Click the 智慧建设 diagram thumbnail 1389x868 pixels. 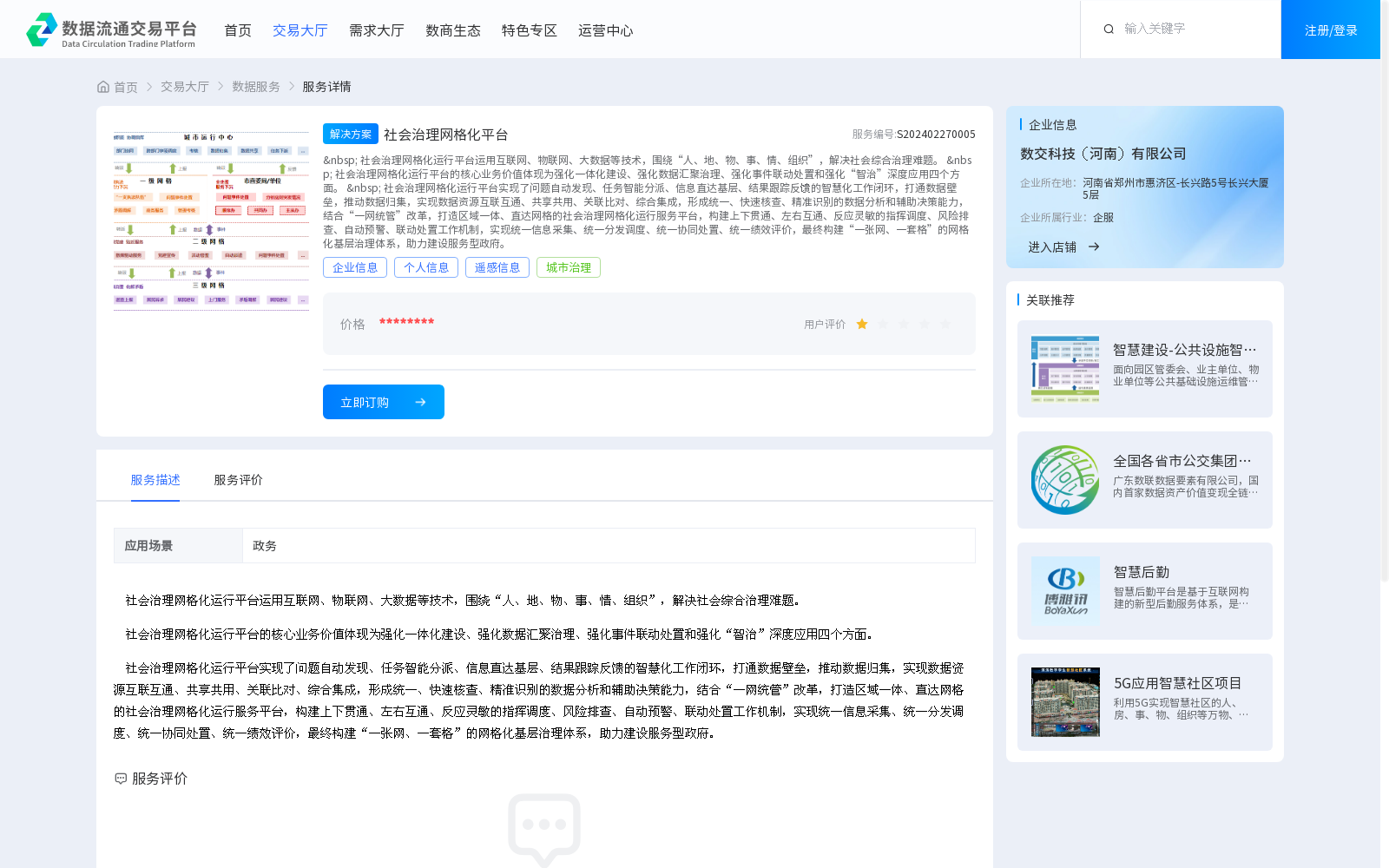1065,369
